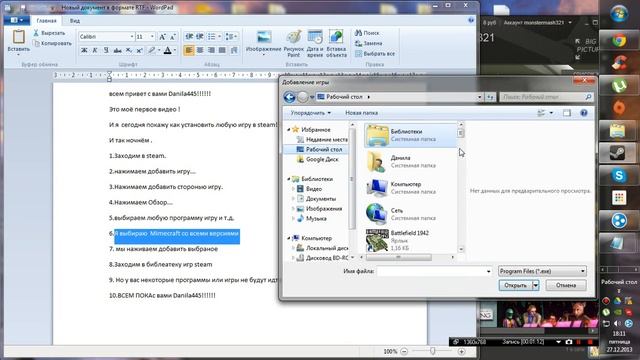Open the paragraph settings icon
This screenshot has height=360, width=640.
pyautogui.click(x=234, y=50)
